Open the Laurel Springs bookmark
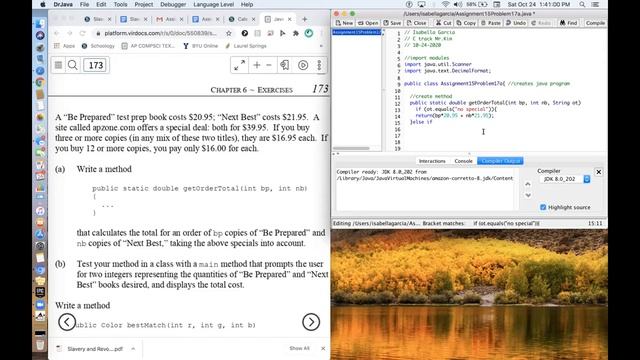Viewport: 640px width, 360px height. click(x=246, y=46)
